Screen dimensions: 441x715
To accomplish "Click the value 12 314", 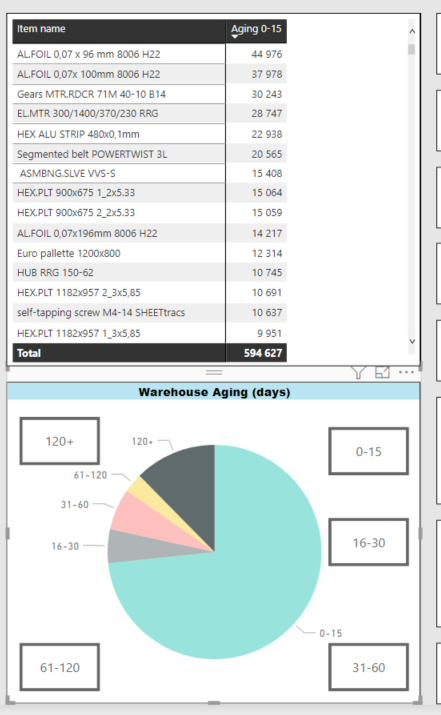I will pyautogui.click(x=267, y=253).
